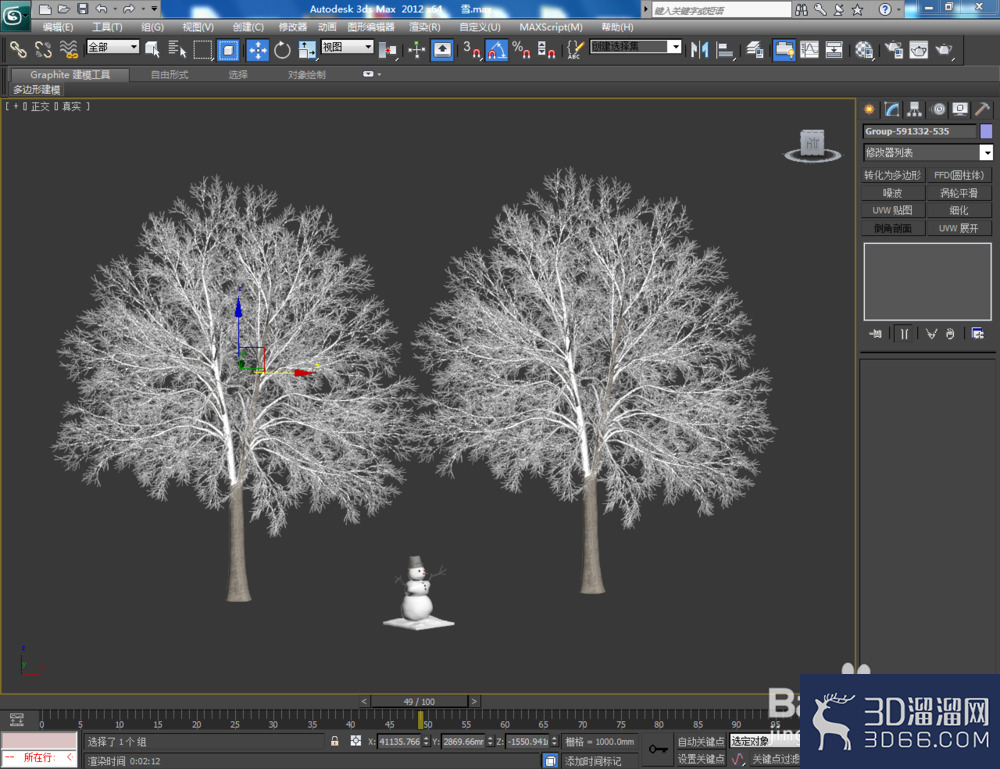
Task: Open the MAXScript(M) menu
Action: 551,27
